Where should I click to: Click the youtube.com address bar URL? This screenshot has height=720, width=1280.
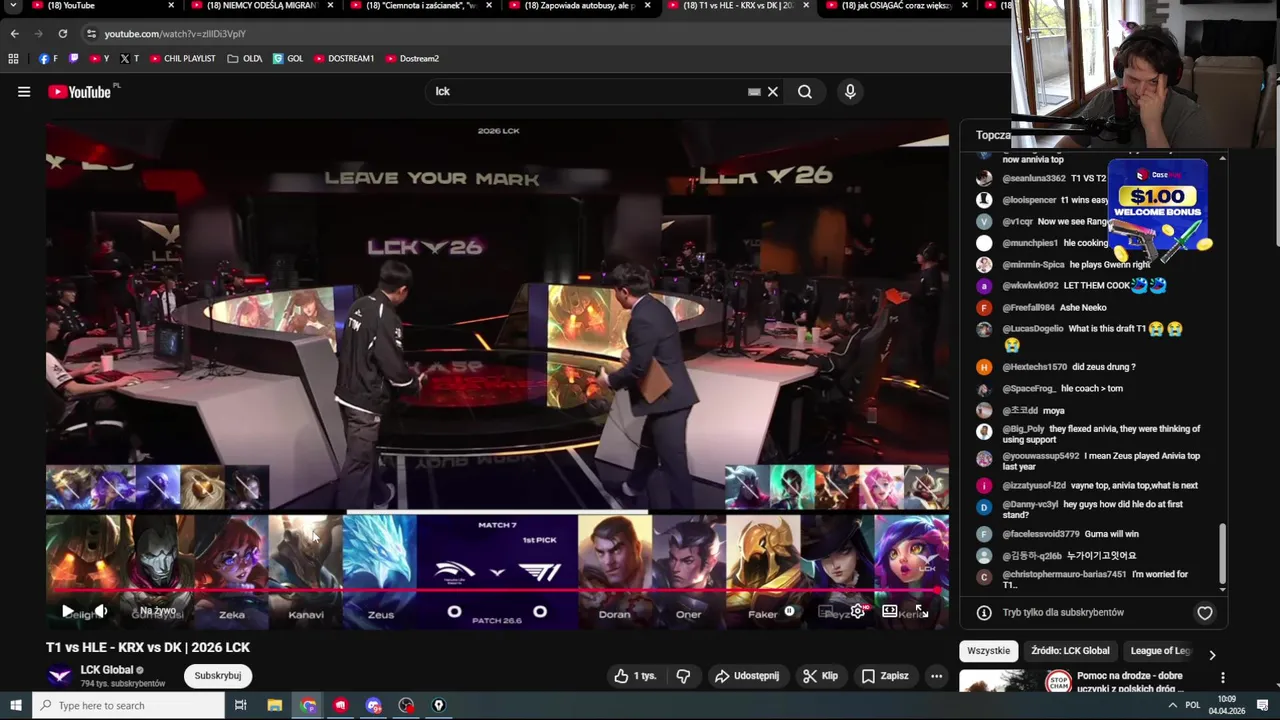tap(175, 34)
